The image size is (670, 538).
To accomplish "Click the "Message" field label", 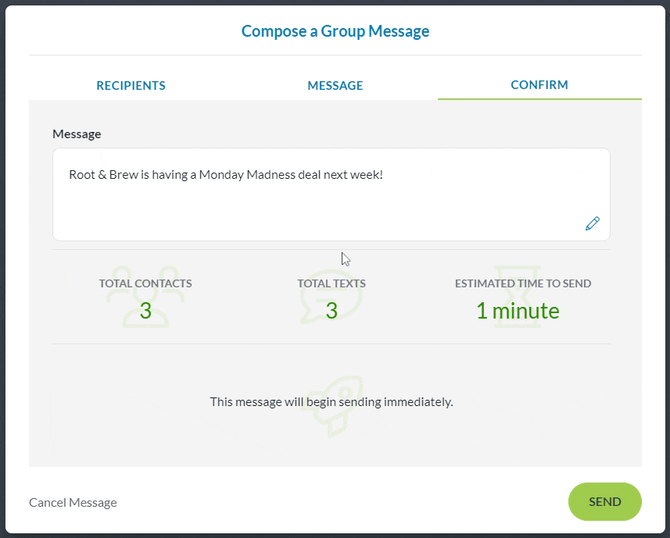I will tap(77, 134).
